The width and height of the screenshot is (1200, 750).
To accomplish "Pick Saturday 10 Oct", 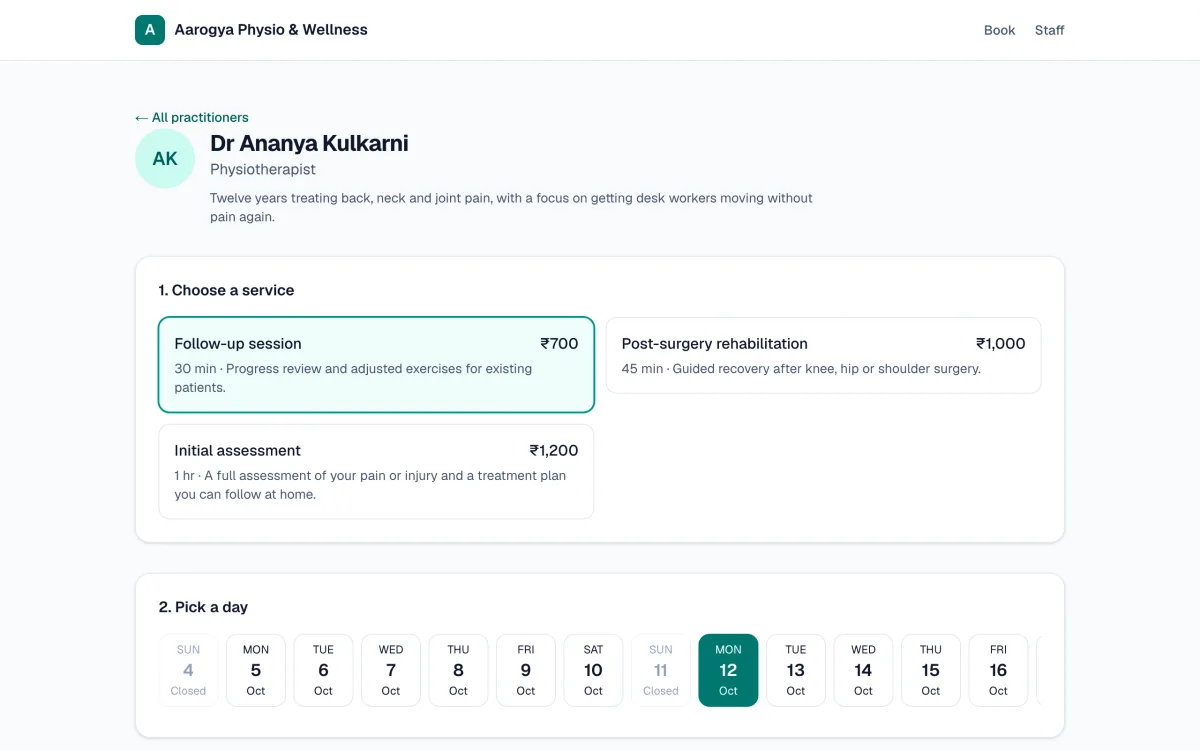I will [x=593, y=670].
